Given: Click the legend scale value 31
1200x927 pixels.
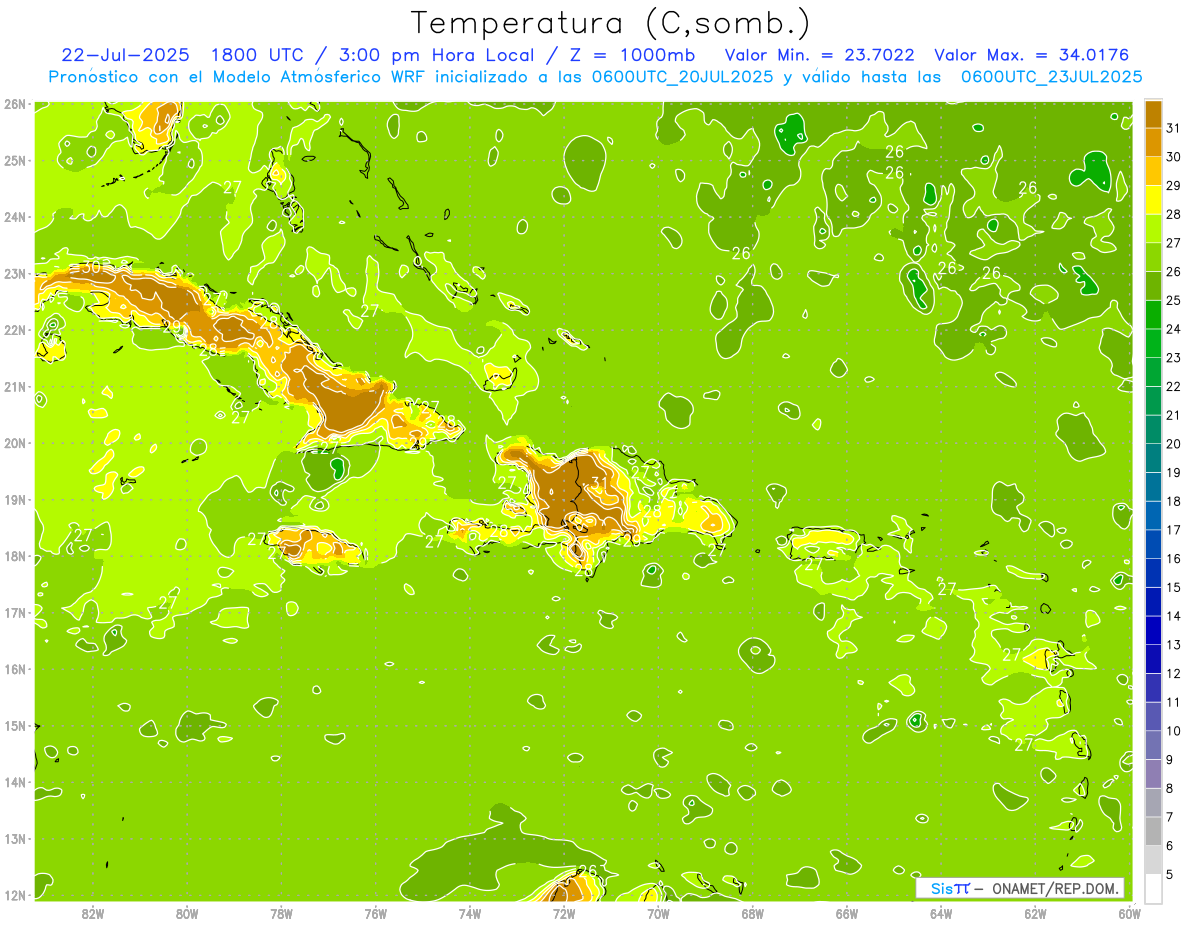Looking at the screenshot, I should 1174,128.
